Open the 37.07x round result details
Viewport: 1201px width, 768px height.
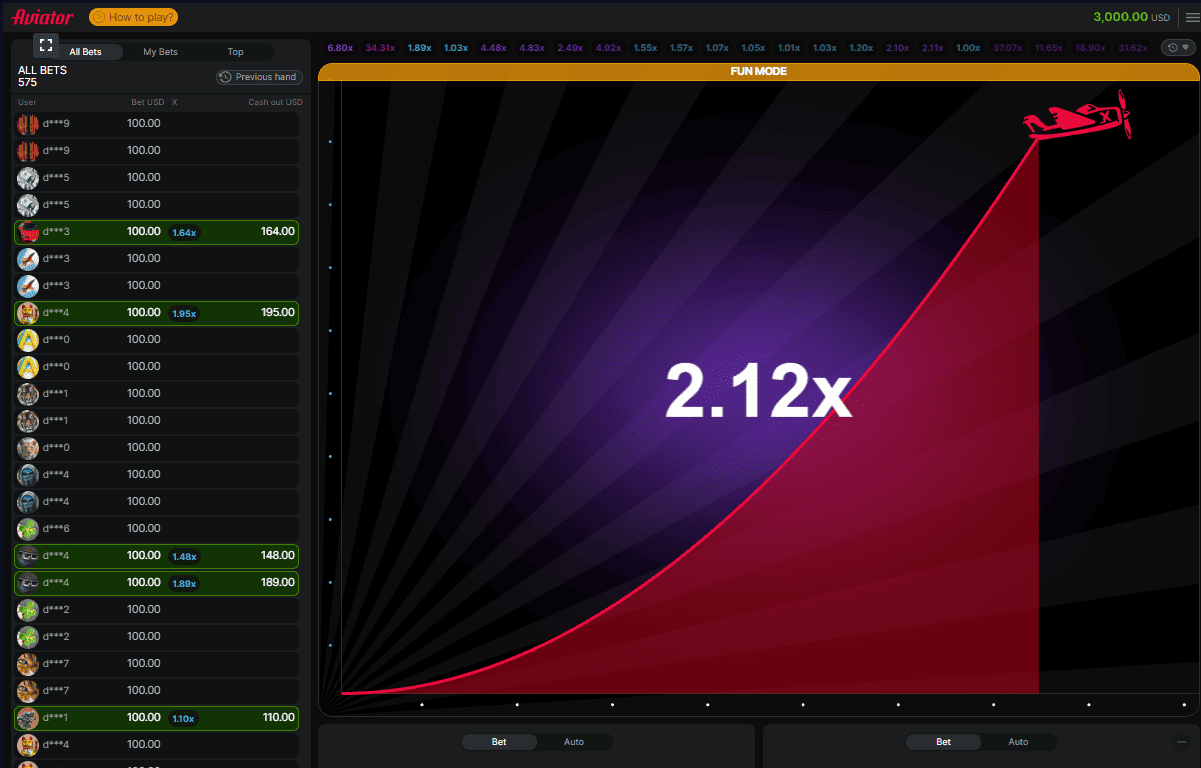(1008, 48)
